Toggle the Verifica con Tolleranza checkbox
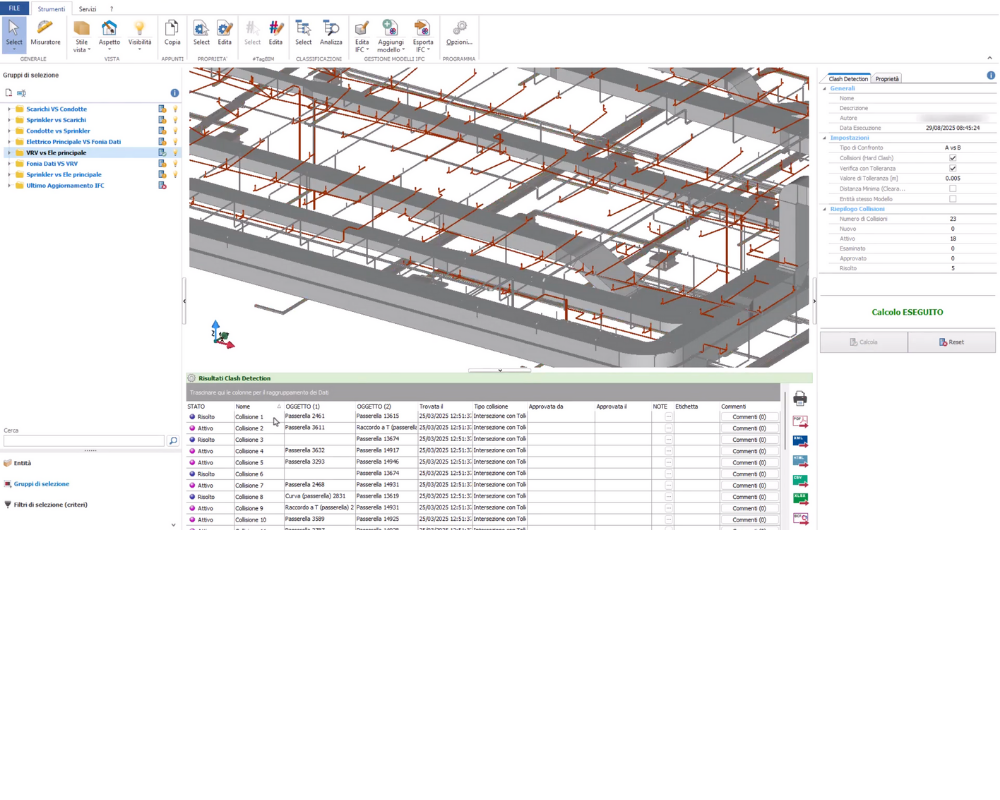The height and width of the screenshot is (800, 1000). click(953, 168)
